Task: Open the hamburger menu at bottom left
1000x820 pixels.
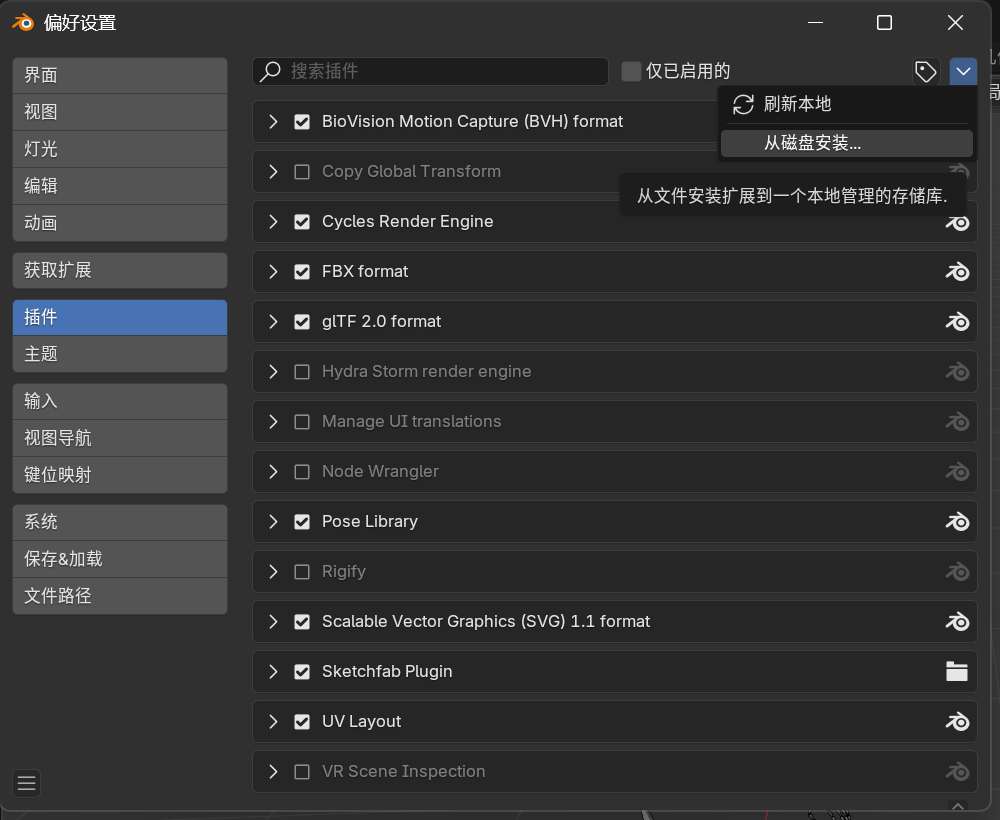Action: 27,784
